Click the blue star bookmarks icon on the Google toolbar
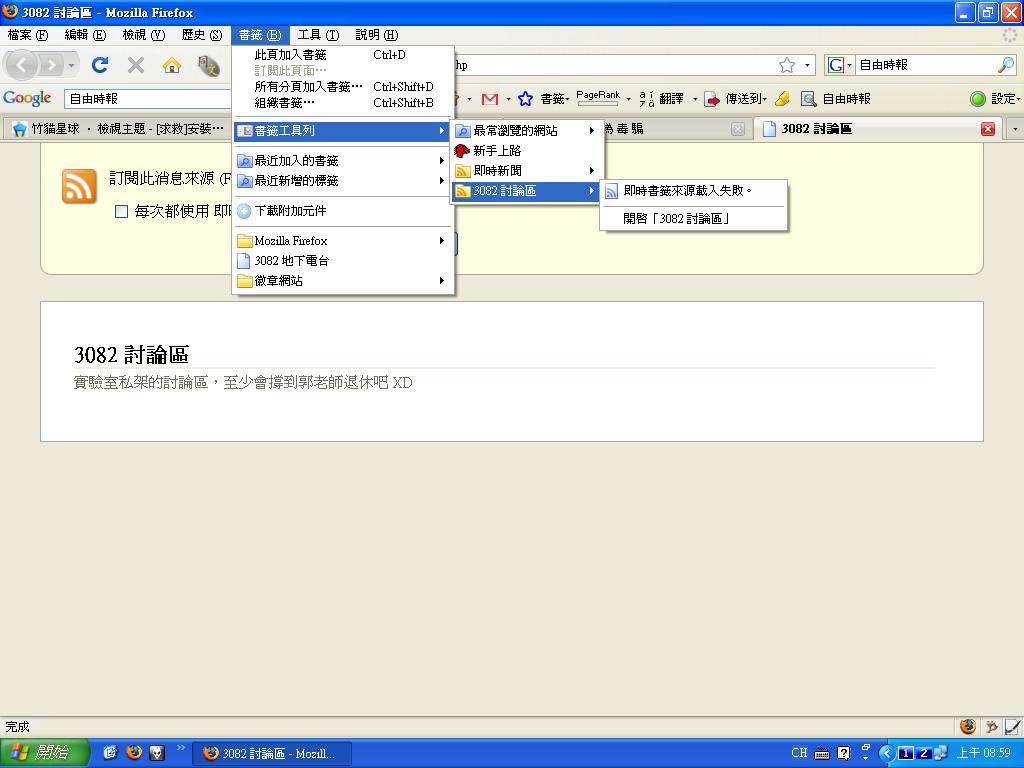The height and width of the screenshot is (768, 1024). tap(525, 99)
